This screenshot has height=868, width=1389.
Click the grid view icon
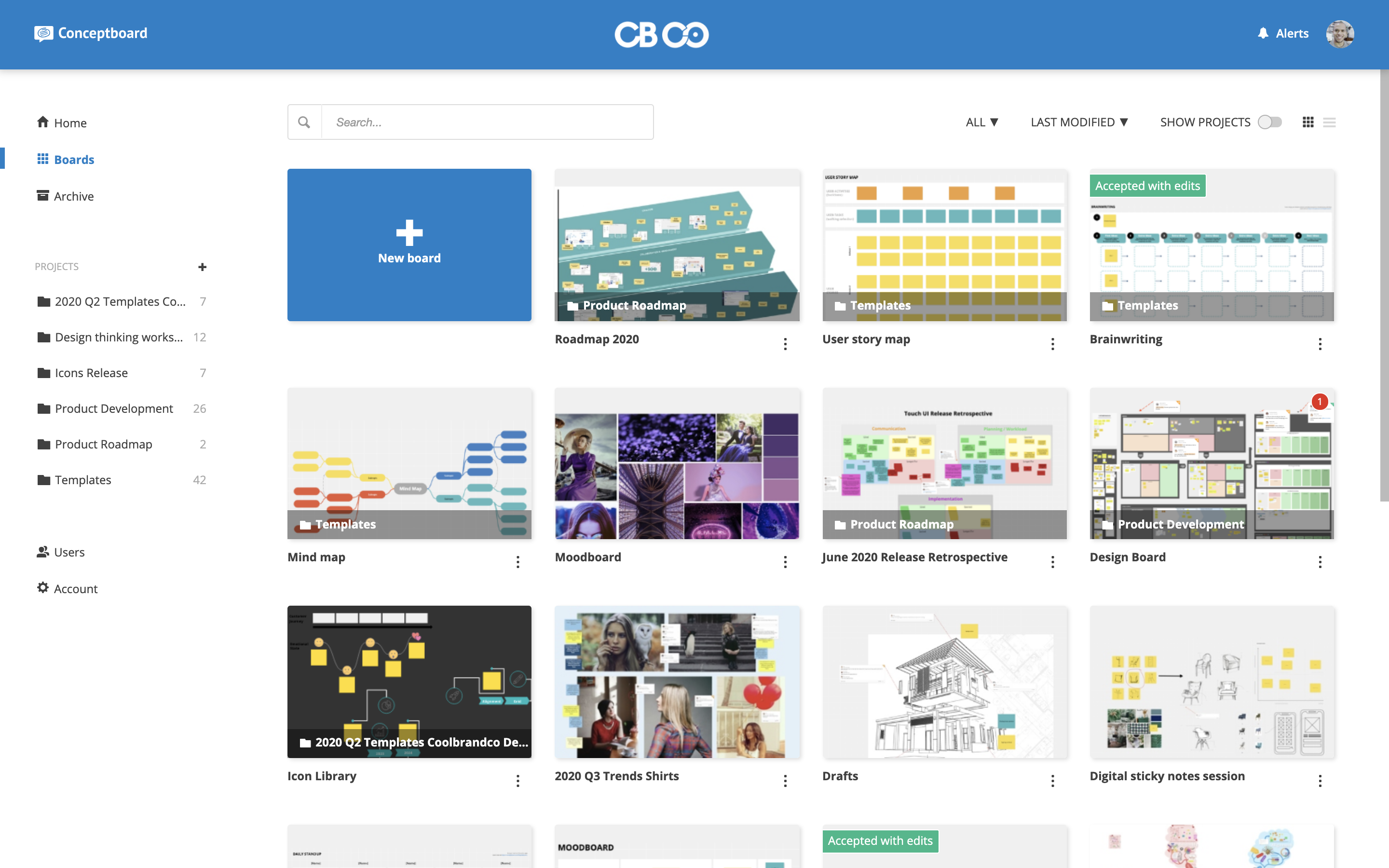(x=1308, y=122)
